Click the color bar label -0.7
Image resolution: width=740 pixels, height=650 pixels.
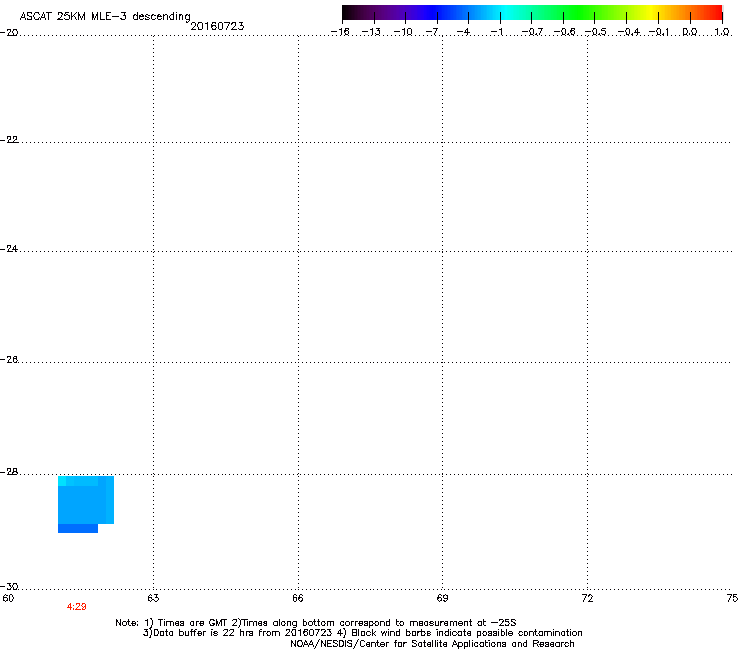[532, 32]
